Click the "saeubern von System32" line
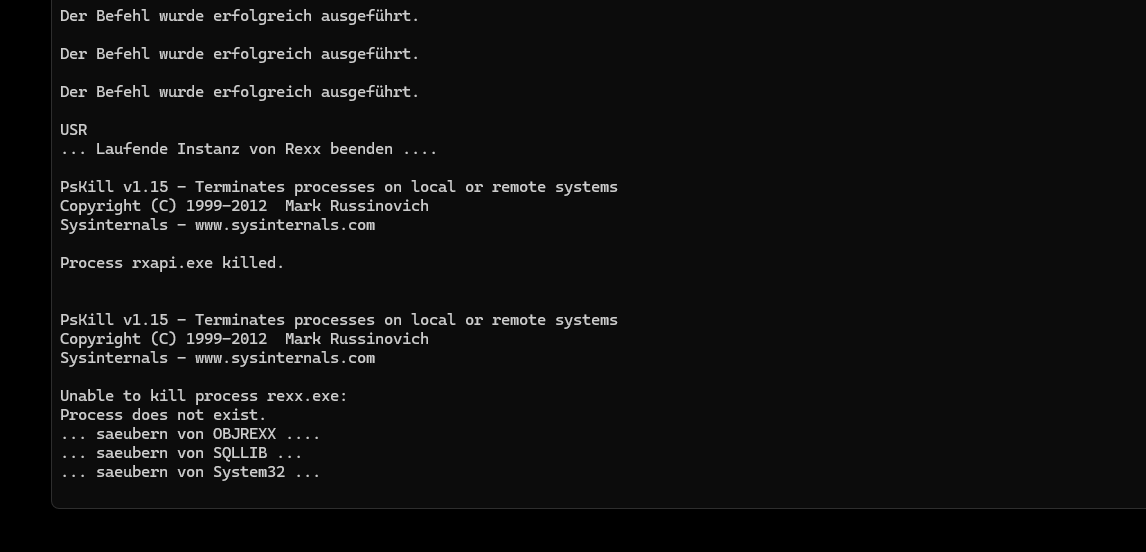 (x=190, y=472)
